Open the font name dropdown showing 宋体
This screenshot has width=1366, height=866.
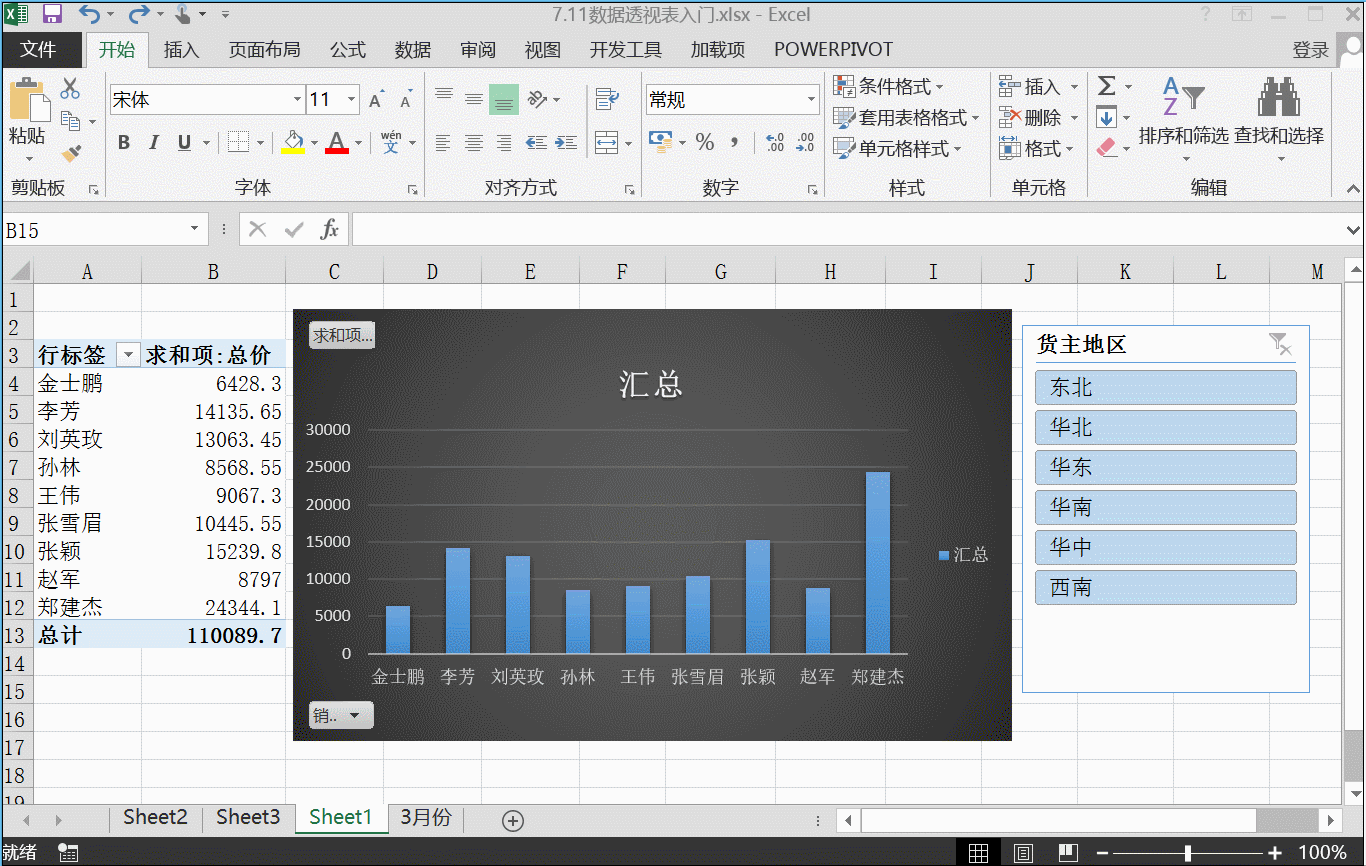(295, 99)
